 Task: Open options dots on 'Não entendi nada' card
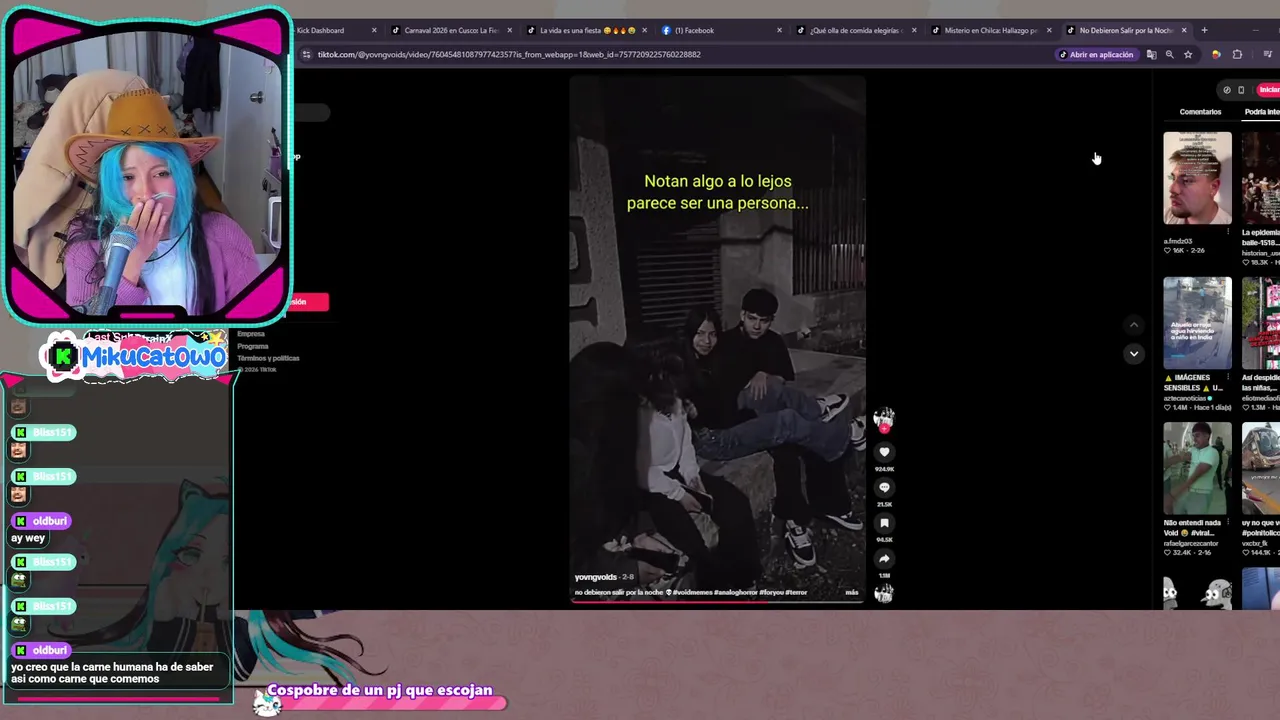[x=1228, y=522]
